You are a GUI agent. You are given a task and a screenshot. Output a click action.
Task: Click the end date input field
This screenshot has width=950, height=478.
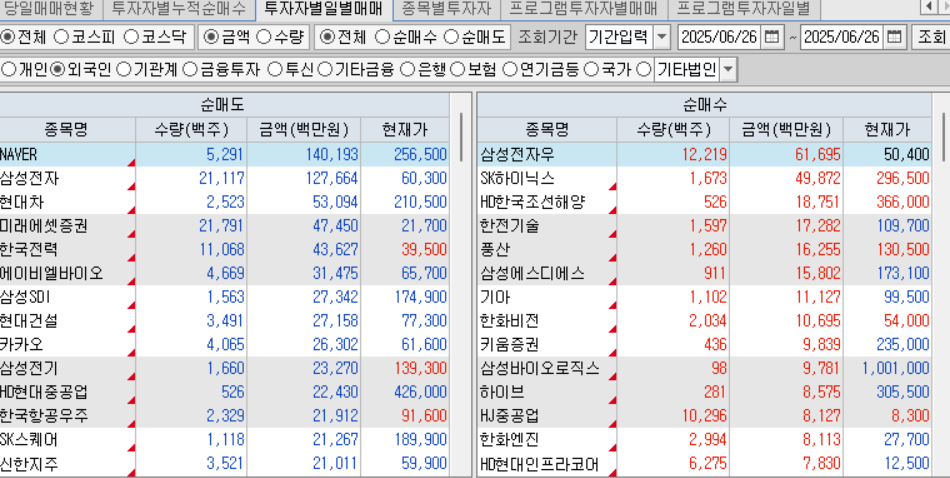pos(842,37)
